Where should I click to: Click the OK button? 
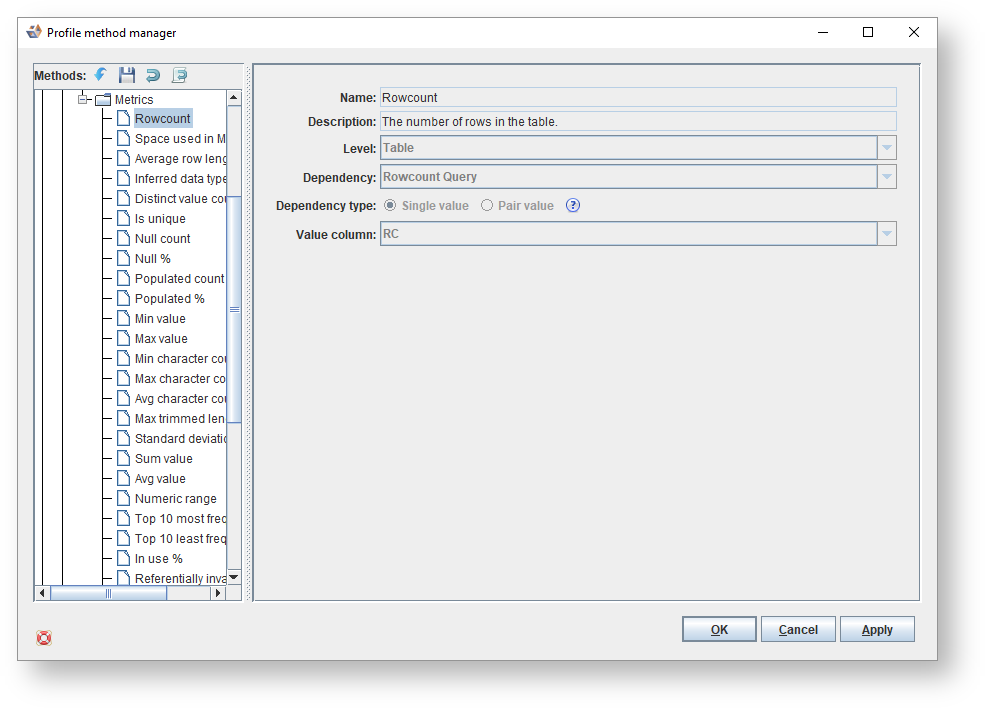719,629
